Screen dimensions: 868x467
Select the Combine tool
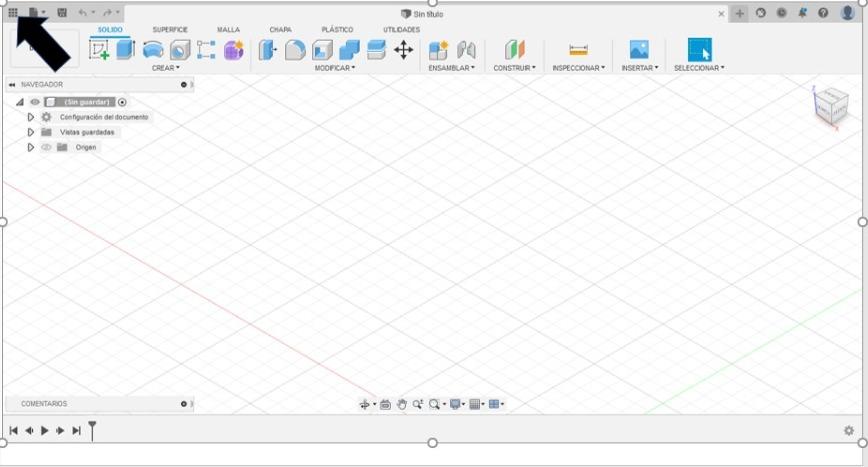(x=349, y=50)
